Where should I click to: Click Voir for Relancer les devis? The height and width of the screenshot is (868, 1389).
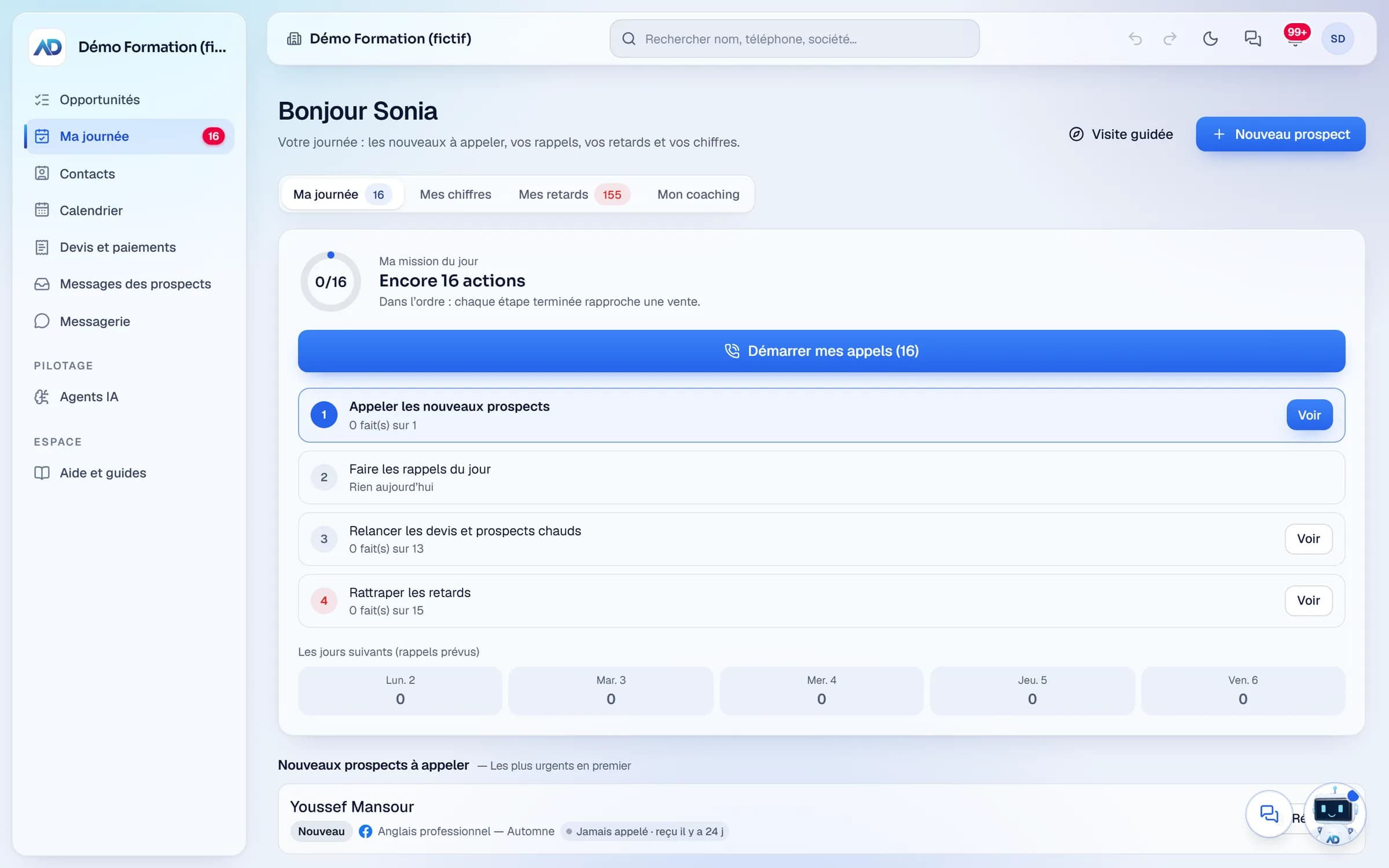(1309, 539)
